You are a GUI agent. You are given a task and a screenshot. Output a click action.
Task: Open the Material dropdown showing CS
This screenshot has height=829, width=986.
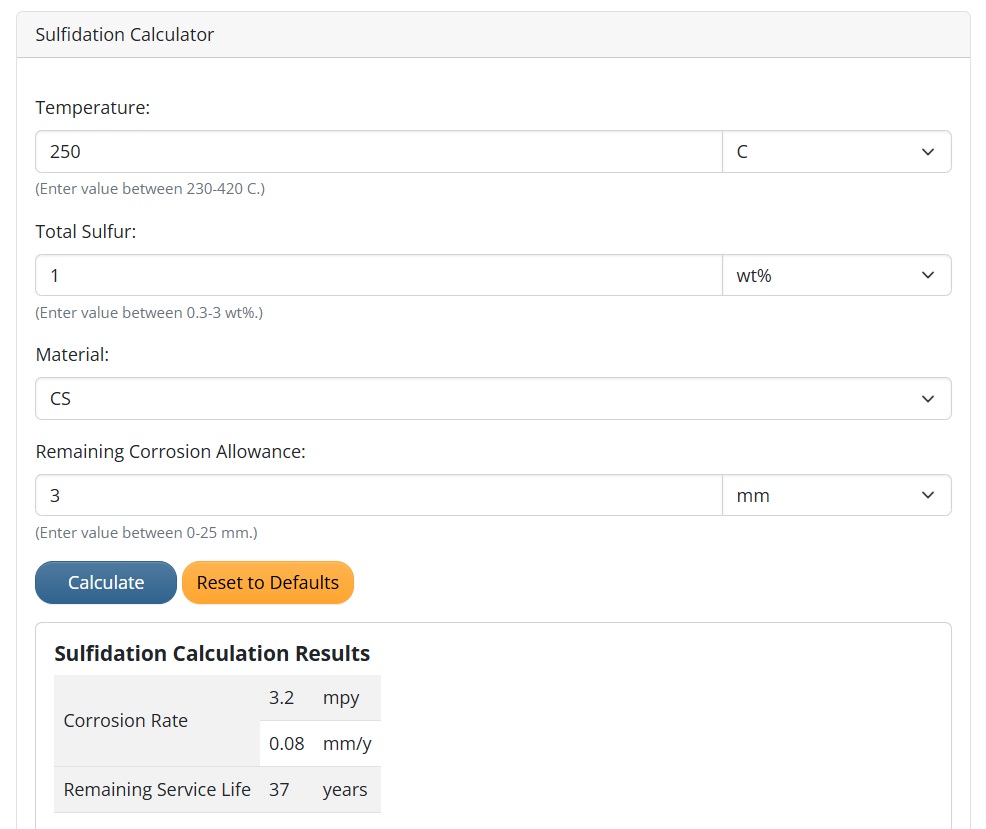click(493, 399)
